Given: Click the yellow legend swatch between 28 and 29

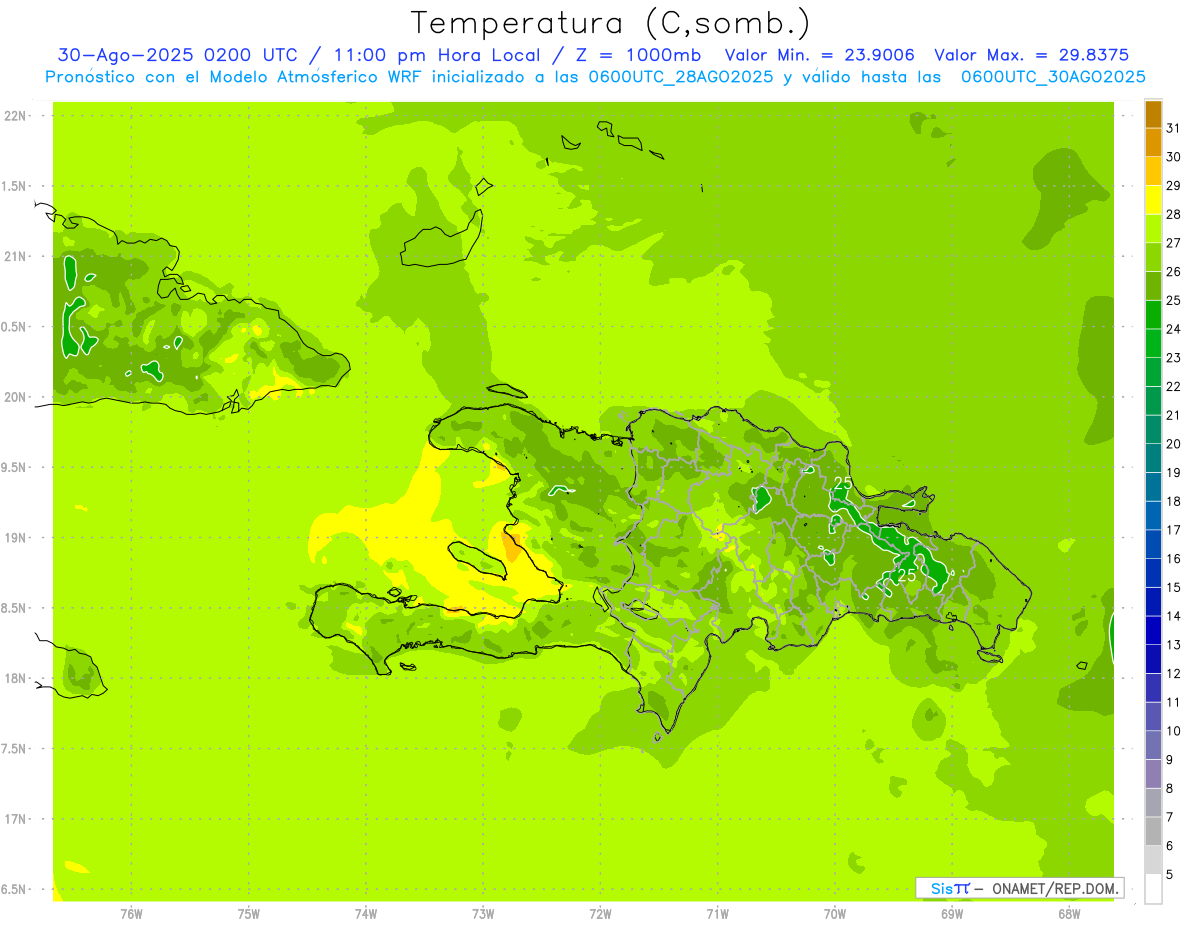Looking at the screenshot, I should 1153,200.
